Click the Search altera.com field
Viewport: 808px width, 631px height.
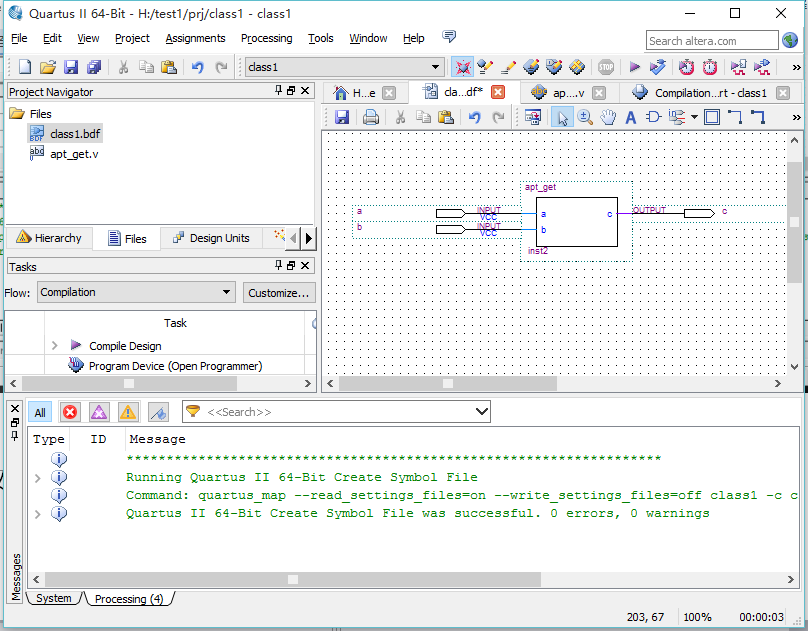click(x=712, y=41)
